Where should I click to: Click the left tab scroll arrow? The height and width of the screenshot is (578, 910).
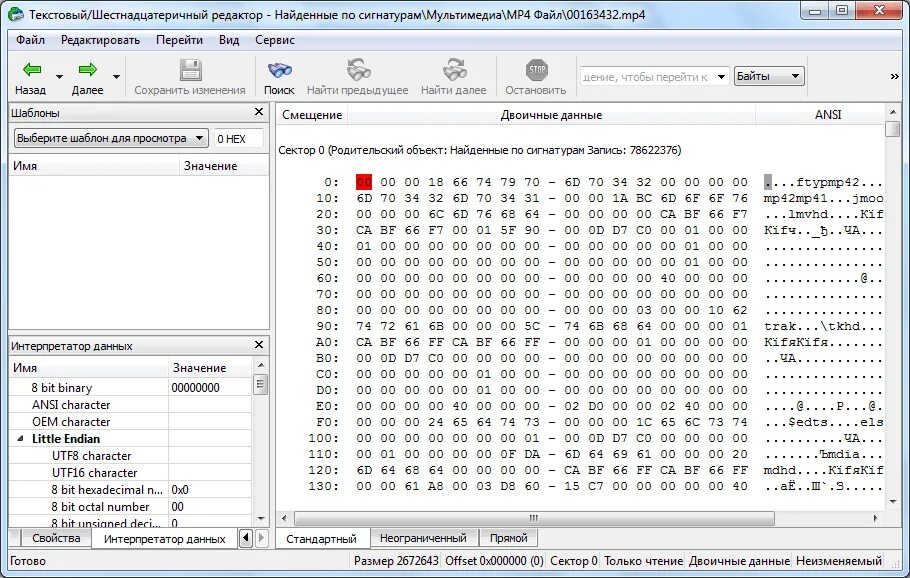pyautogui.click(x=245, y=538)
